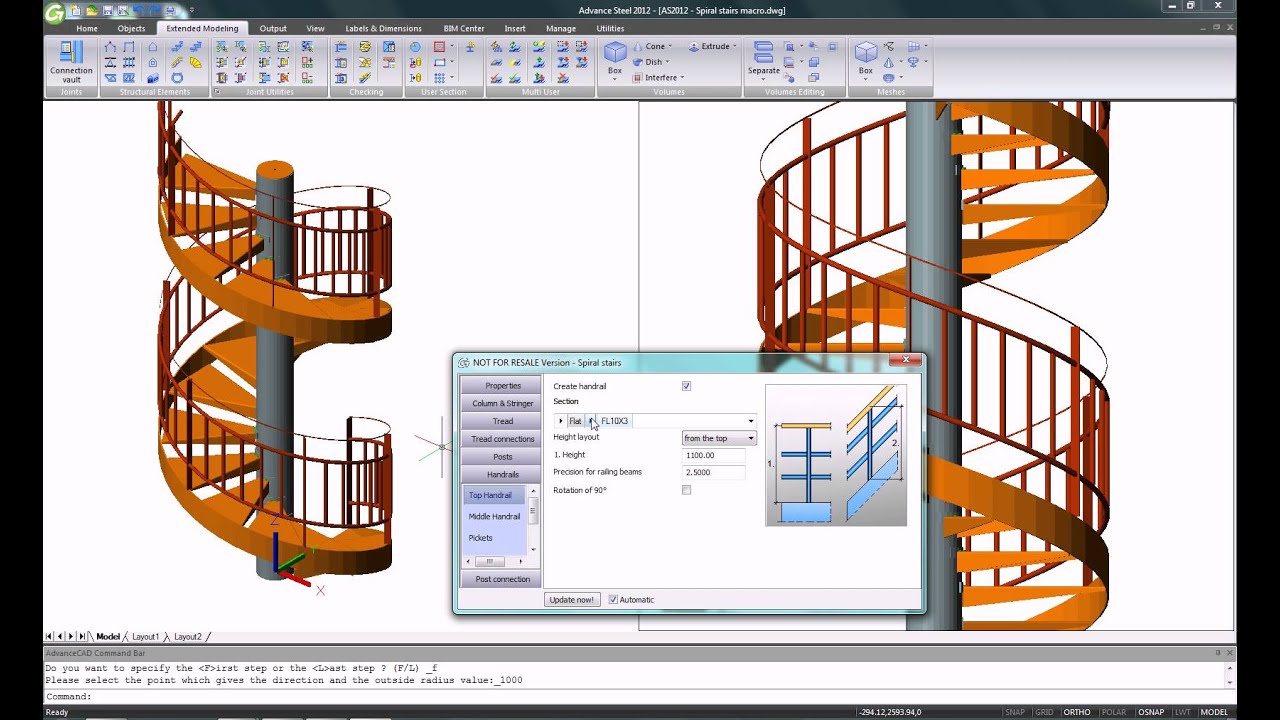This screenshot has height=720, width=1280.
Task: Click the Volumes Box icon
Action: 615,52
